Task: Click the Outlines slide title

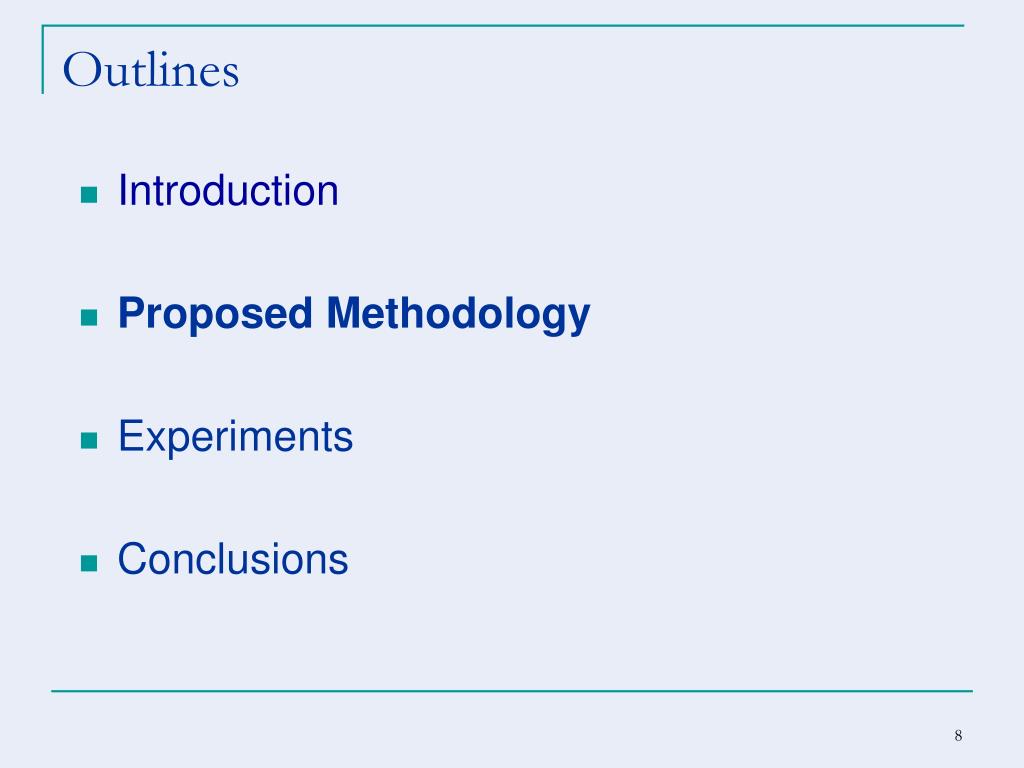Action: (151, 70)
